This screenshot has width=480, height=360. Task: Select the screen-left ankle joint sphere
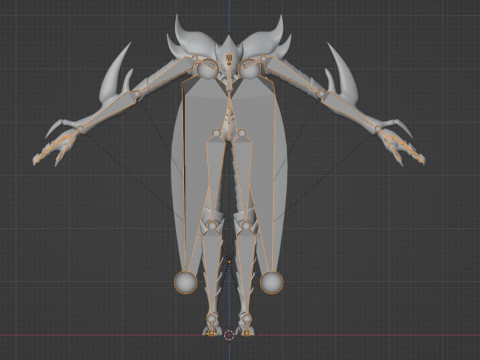click(x=211, y=318)
